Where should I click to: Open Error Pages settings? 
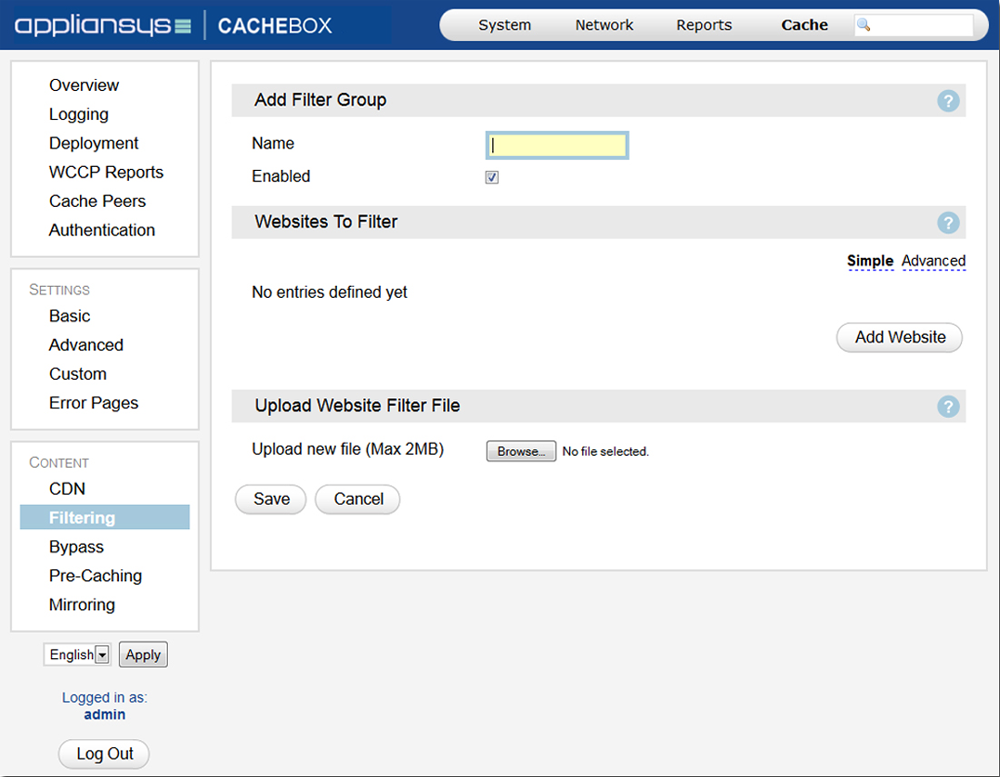94,403
